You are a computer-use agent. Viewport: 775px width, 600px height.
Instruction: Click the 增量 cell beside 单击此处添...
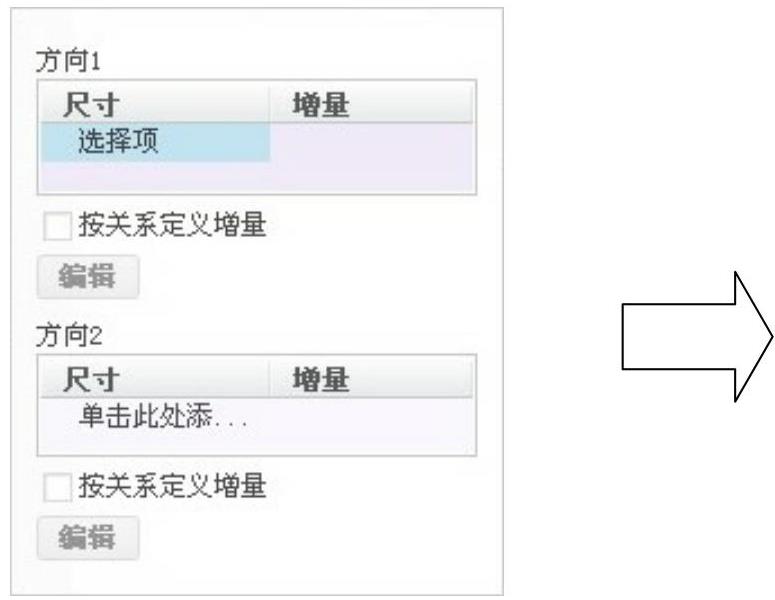[x=370, y=415]
